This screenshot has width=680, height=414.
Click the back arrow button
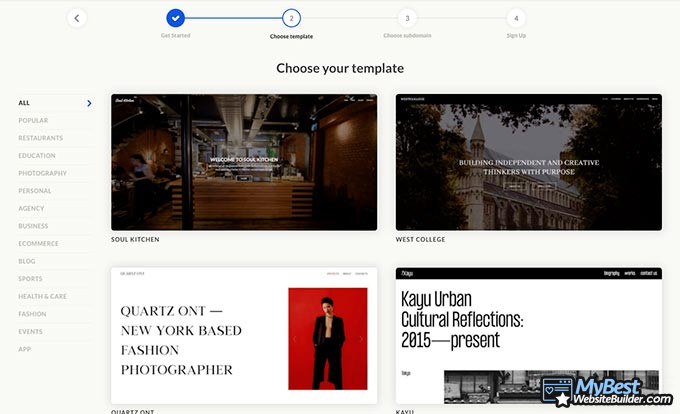point(77,18)
